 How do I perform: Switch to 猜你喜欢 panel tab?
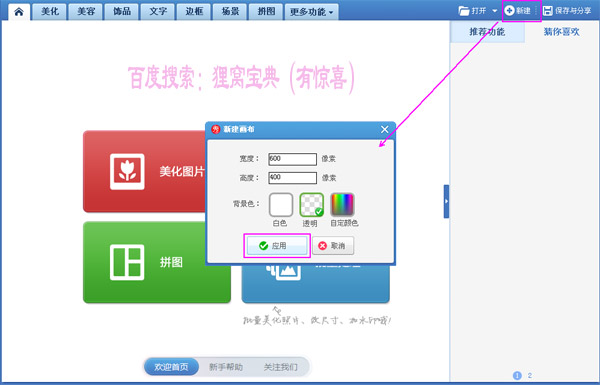click(x=561, y=32)
